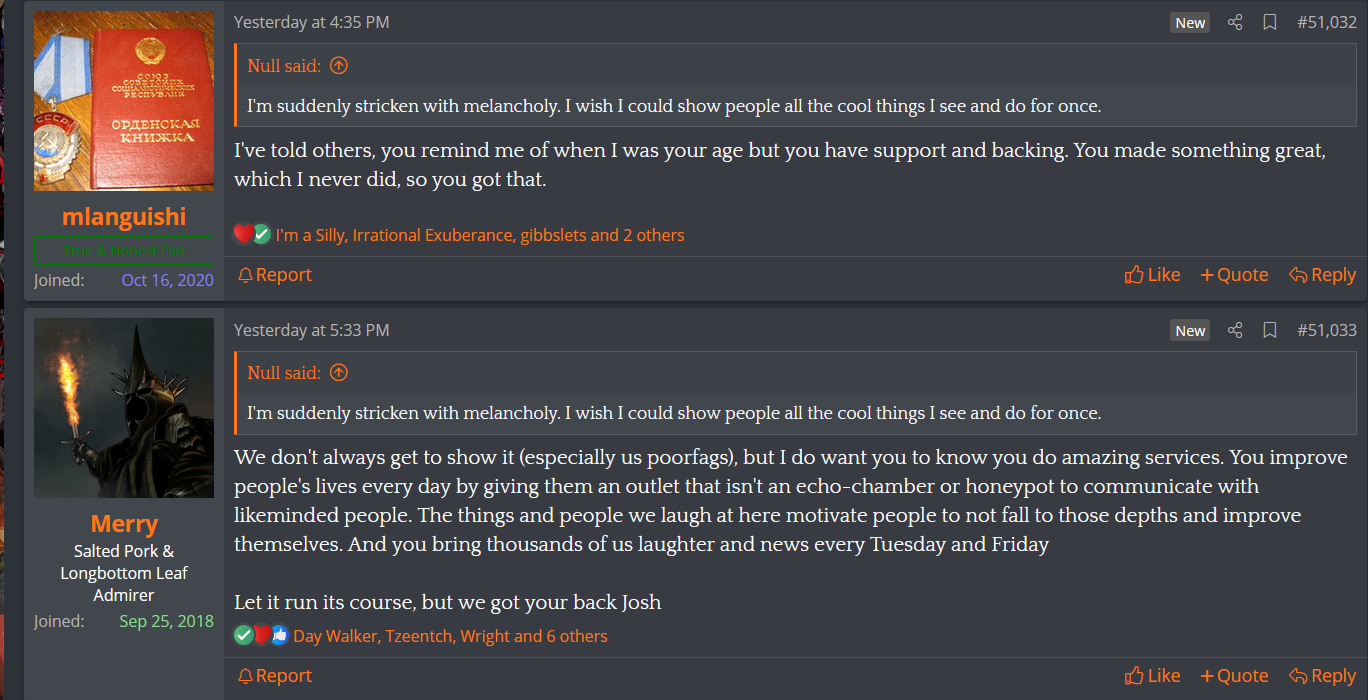The width and height of the screenshot is (1368, 700).
Task: Like Merry's post
Action: [x=1153, y=676]
